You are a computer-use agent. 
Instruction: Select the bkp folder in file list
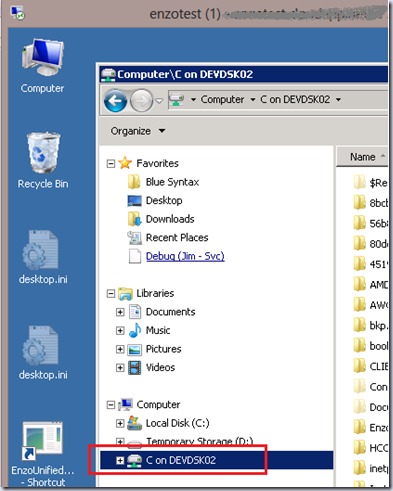[x=370, y=325]
